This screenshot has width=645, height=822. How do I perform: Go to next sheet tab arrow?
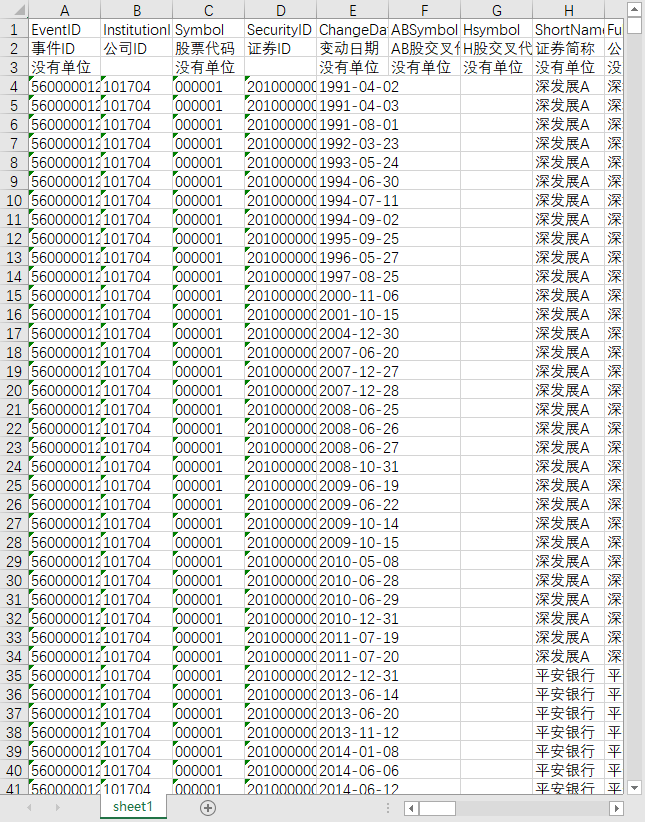pos(58,808)
